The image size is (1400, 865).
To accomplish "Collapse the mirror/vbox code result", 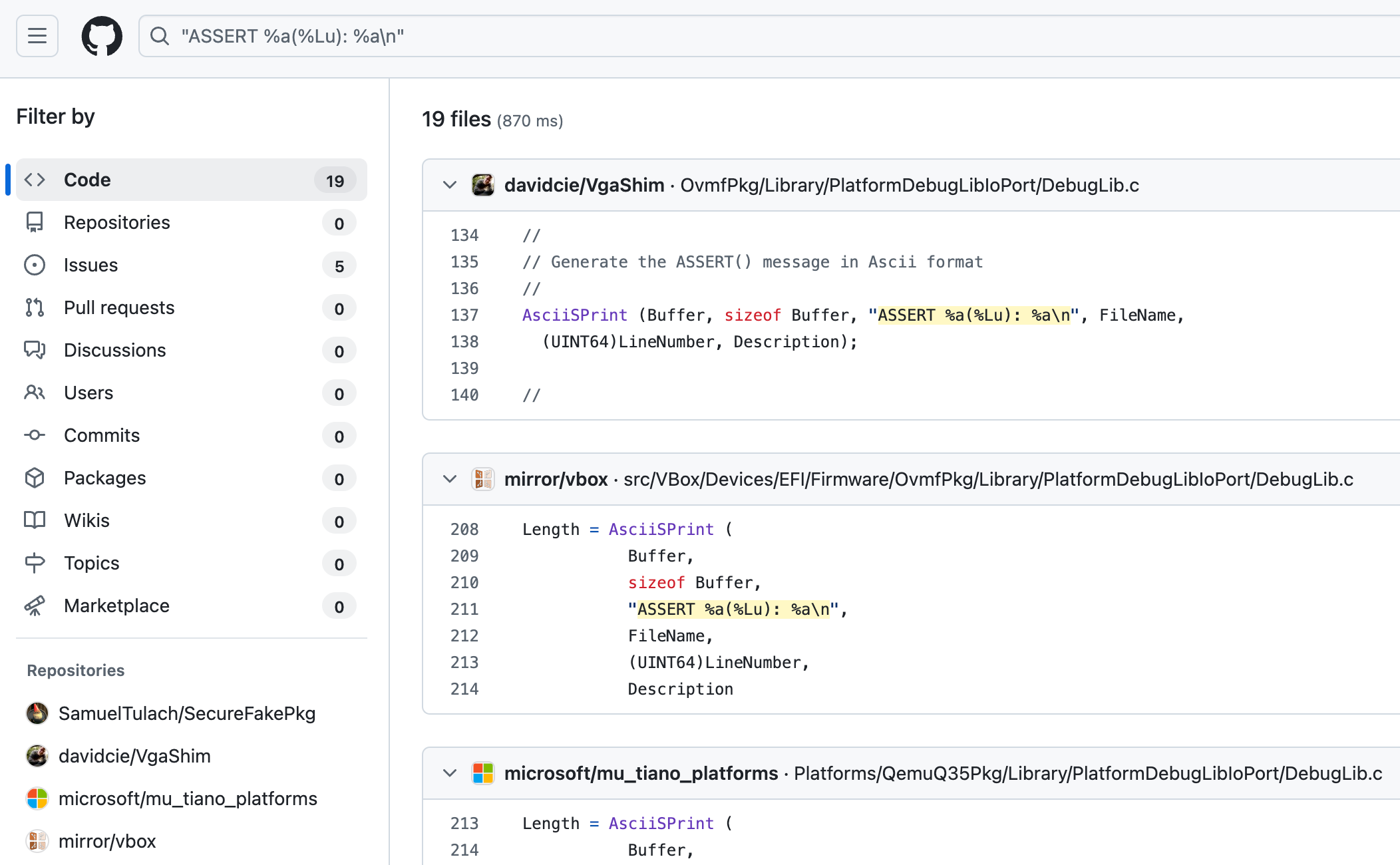I will [450, 479].
